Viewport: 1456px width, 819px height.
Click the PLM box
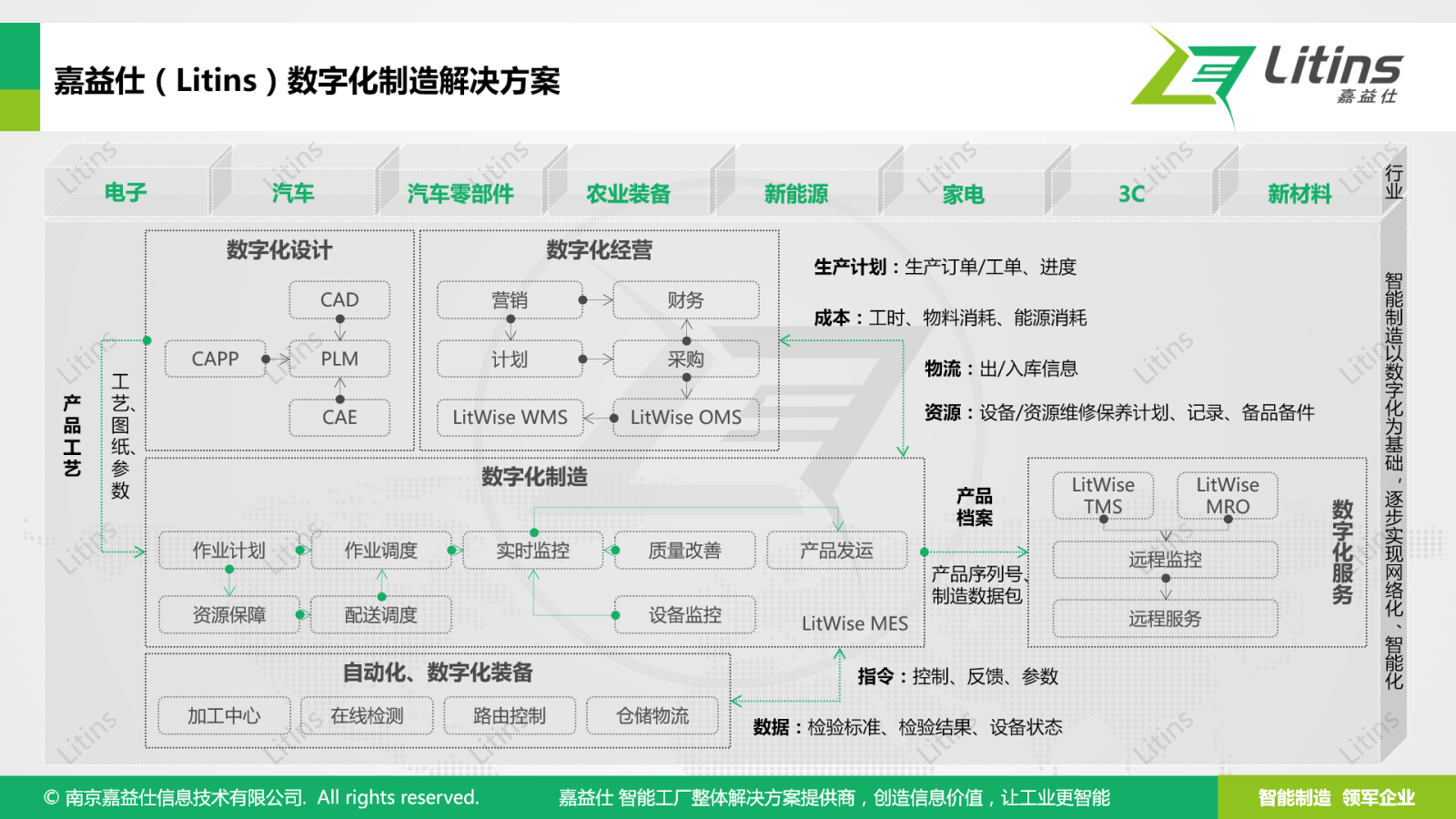(339, 359)
